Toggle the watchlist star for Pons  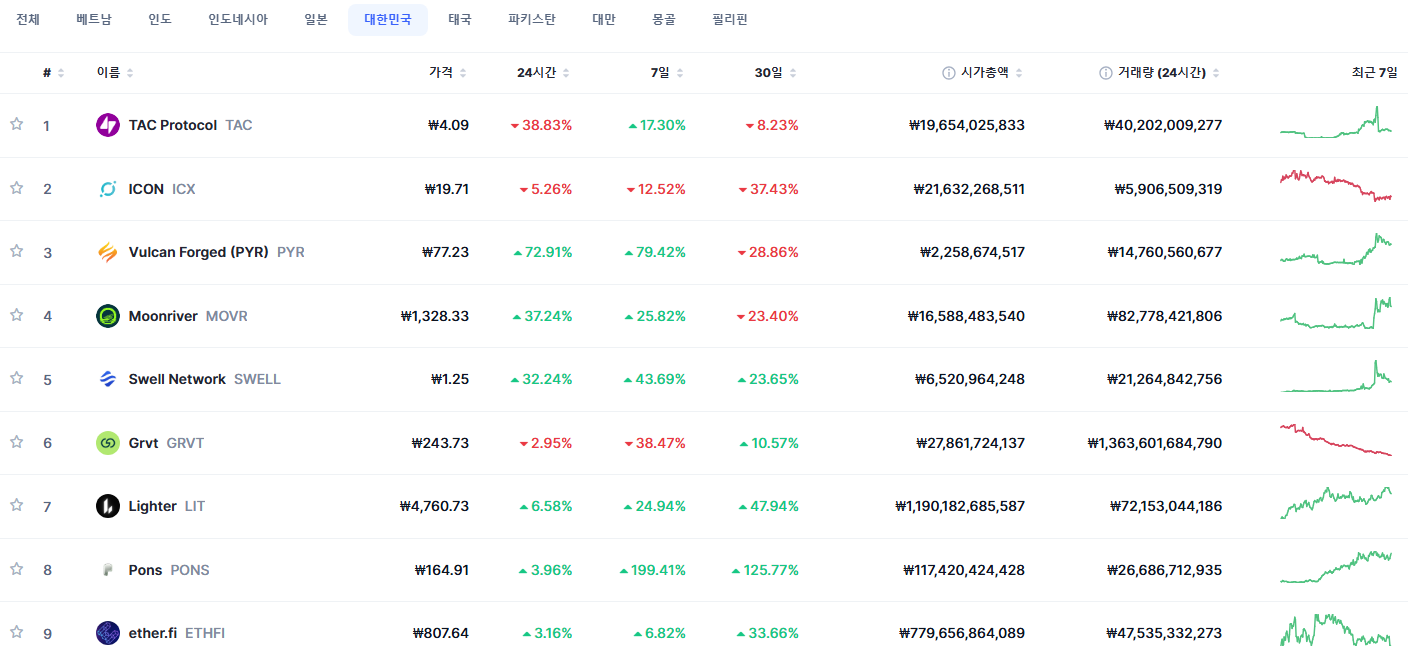(16, 569)
